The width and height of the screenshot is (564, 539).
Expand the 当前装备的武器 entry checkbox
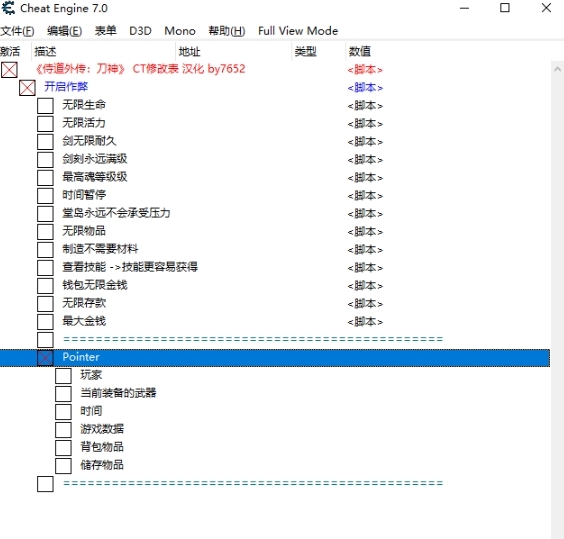pyautogui.click(x=63, y=394)
